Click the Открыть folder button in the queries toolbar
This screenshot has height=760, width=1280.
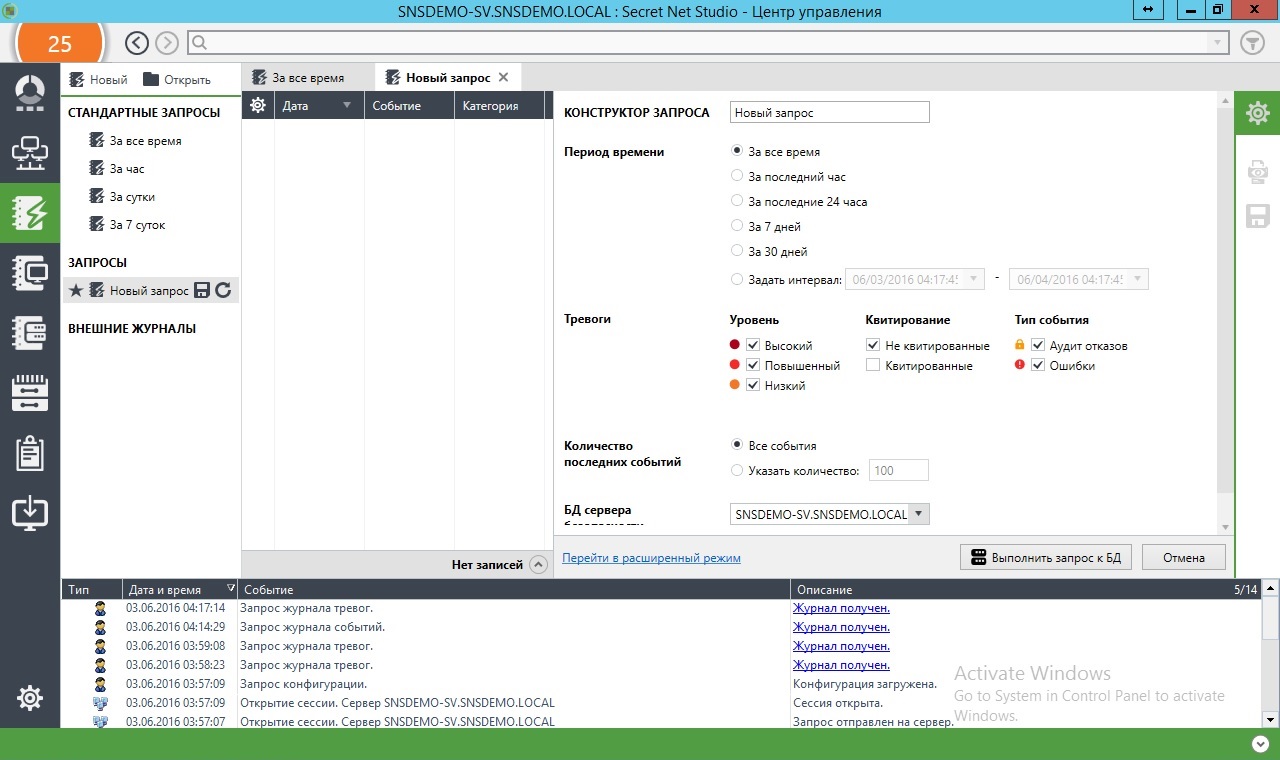click(177, 79)
